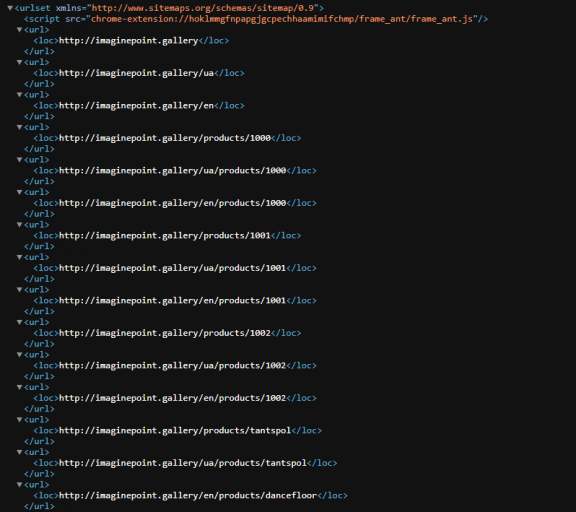This screenshot has width=576, height=512.
Task: Click loc text imaginepoint.gallery/ua/products/tantspol
Action: (183, 463)
